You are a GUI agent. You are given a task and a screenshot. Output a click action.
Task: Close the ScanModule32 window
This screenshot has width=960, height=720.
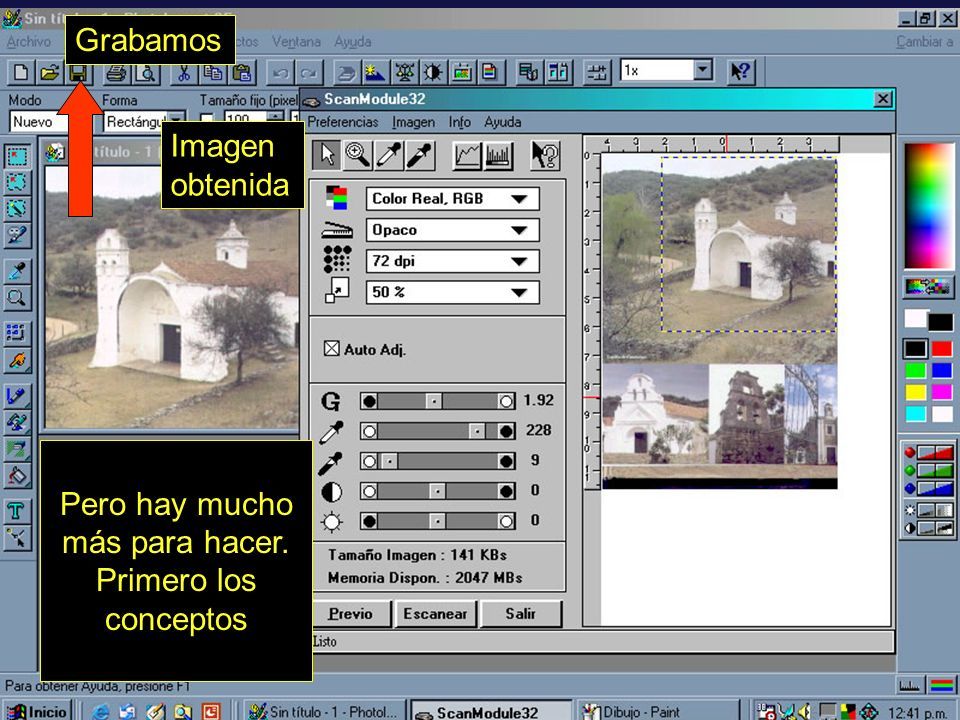click(x=883, y=99)
